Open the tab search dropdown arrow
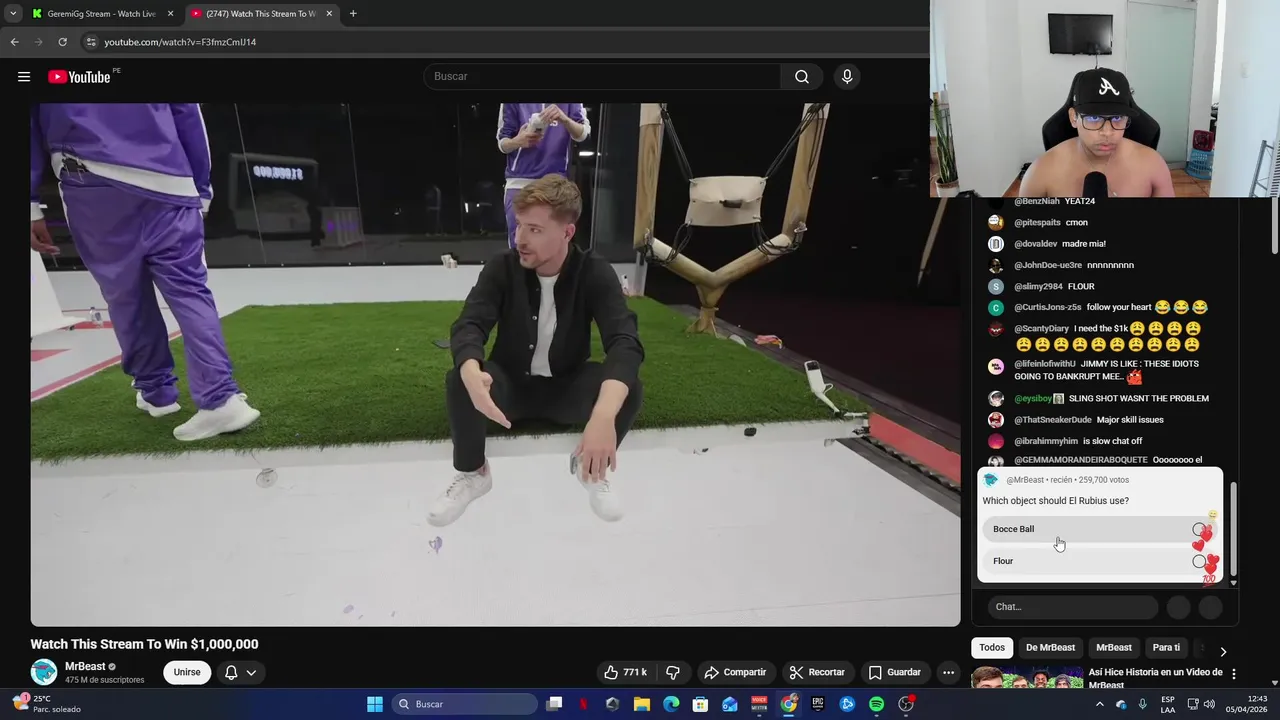Viewport: 1280px width, 720px height. (x=13, y=14)
